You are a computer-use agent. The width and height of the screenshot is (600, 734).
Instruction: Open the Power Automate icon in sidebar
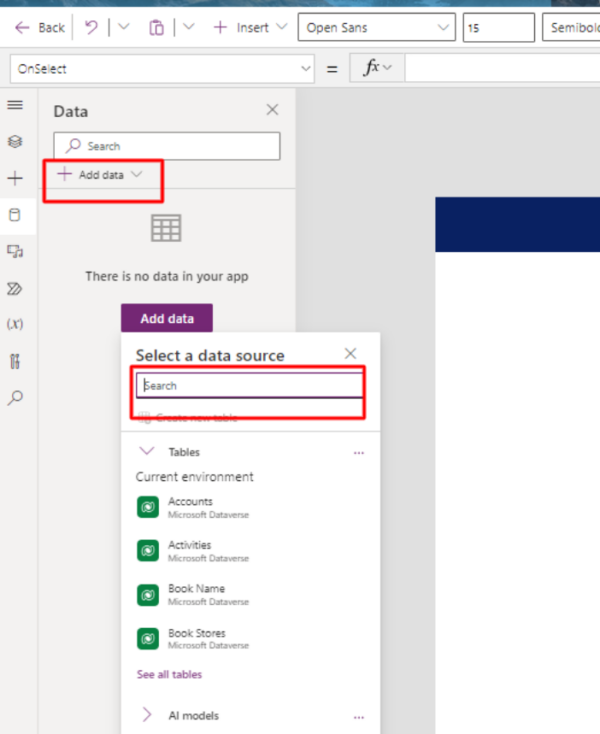tap(15, 288)
